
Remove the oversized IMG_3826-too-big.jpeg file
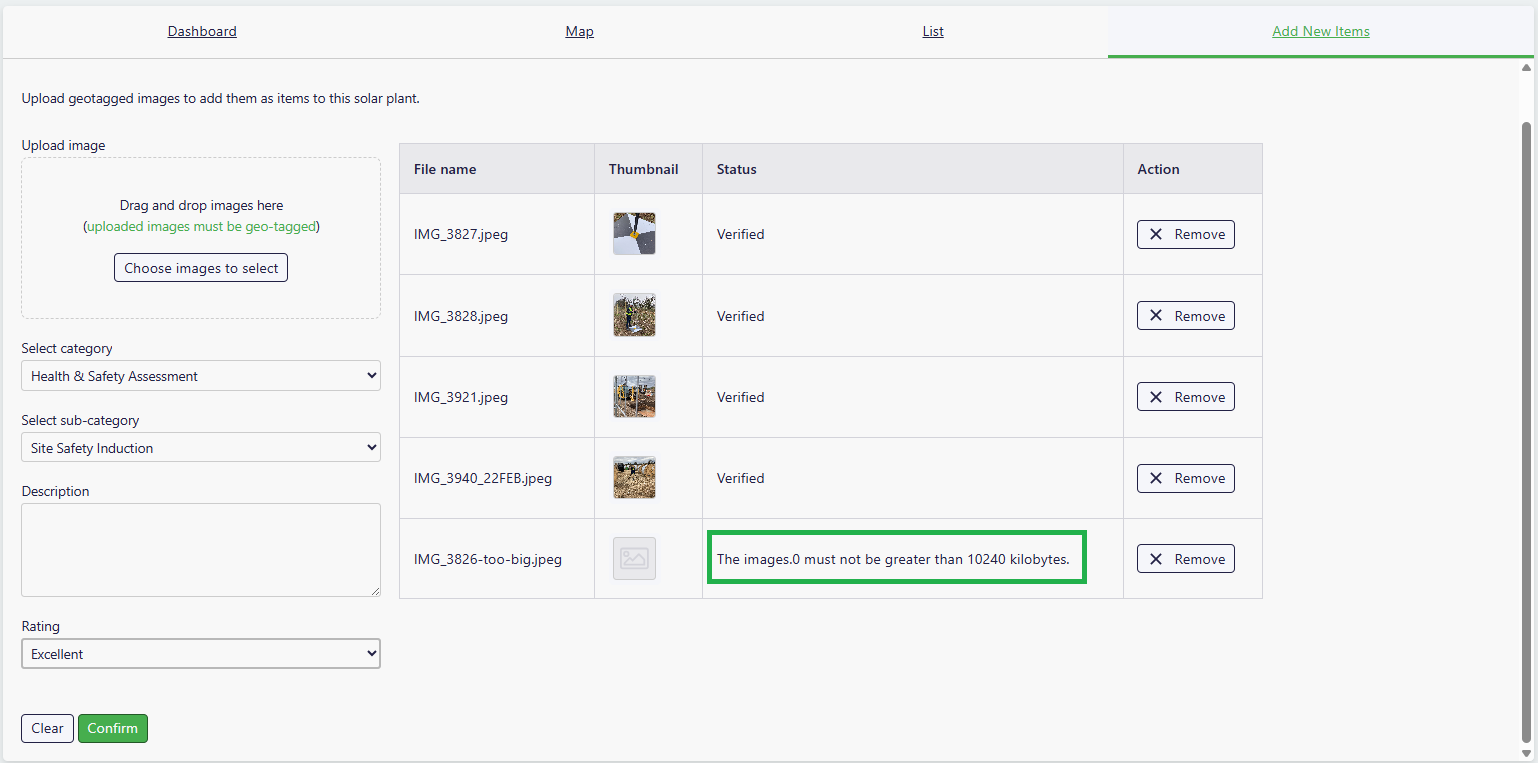[1185, 559]
